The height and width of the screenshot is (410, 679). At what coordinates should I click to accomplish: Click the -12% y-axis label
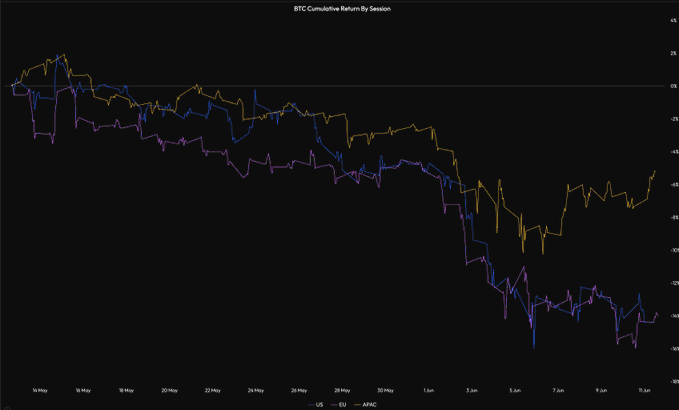(675, 283)
